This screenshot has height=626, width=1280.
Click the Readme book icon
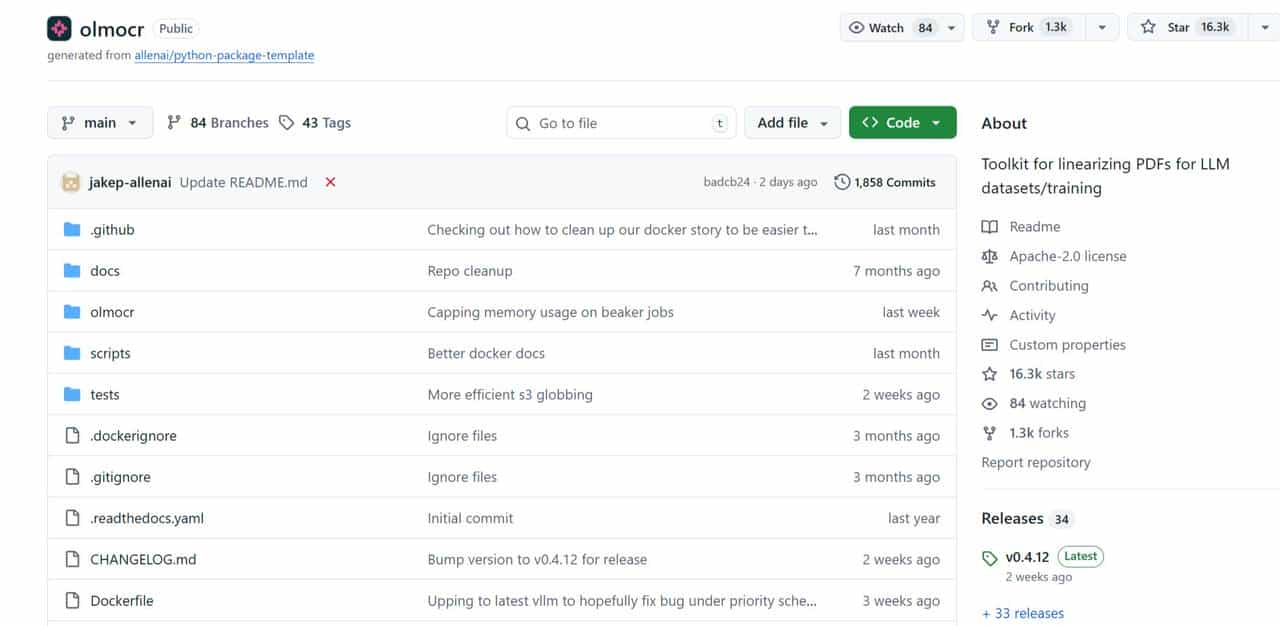[990, 227]
